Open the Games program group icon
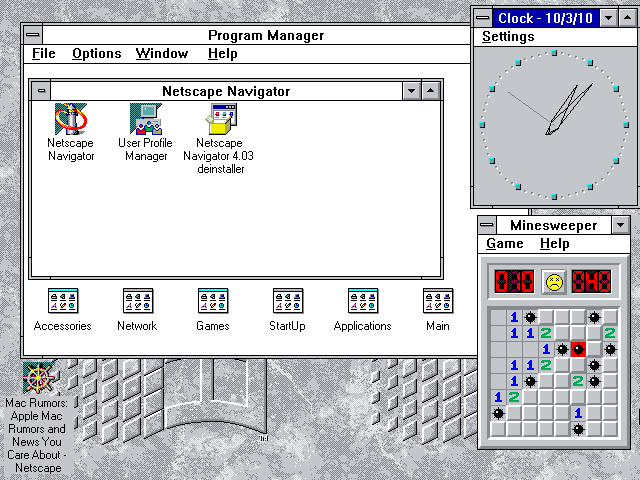The height and width of the screenshot is (480, 640). pos(213,301)
